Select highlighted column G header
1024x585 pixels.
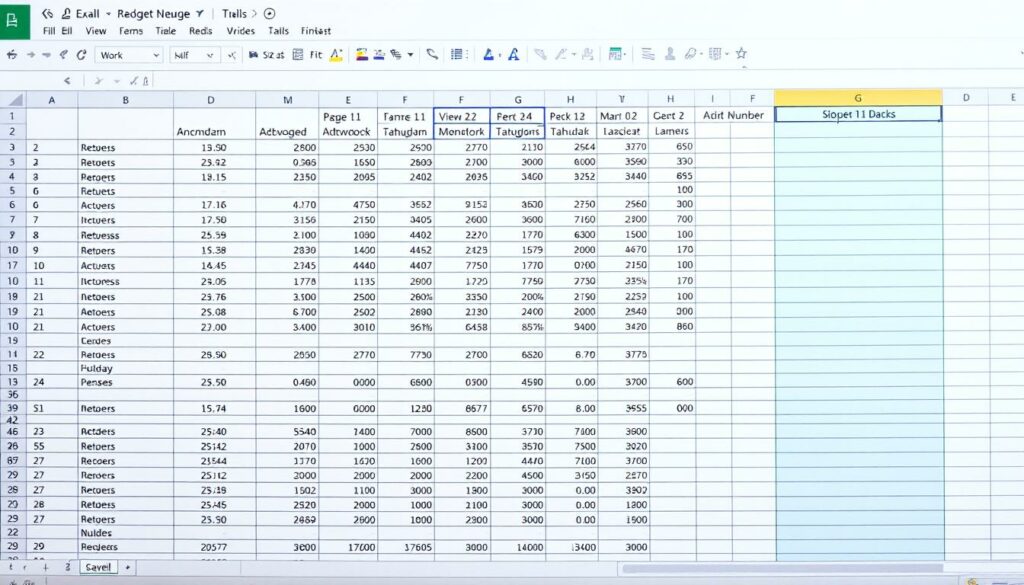(858, 98)
